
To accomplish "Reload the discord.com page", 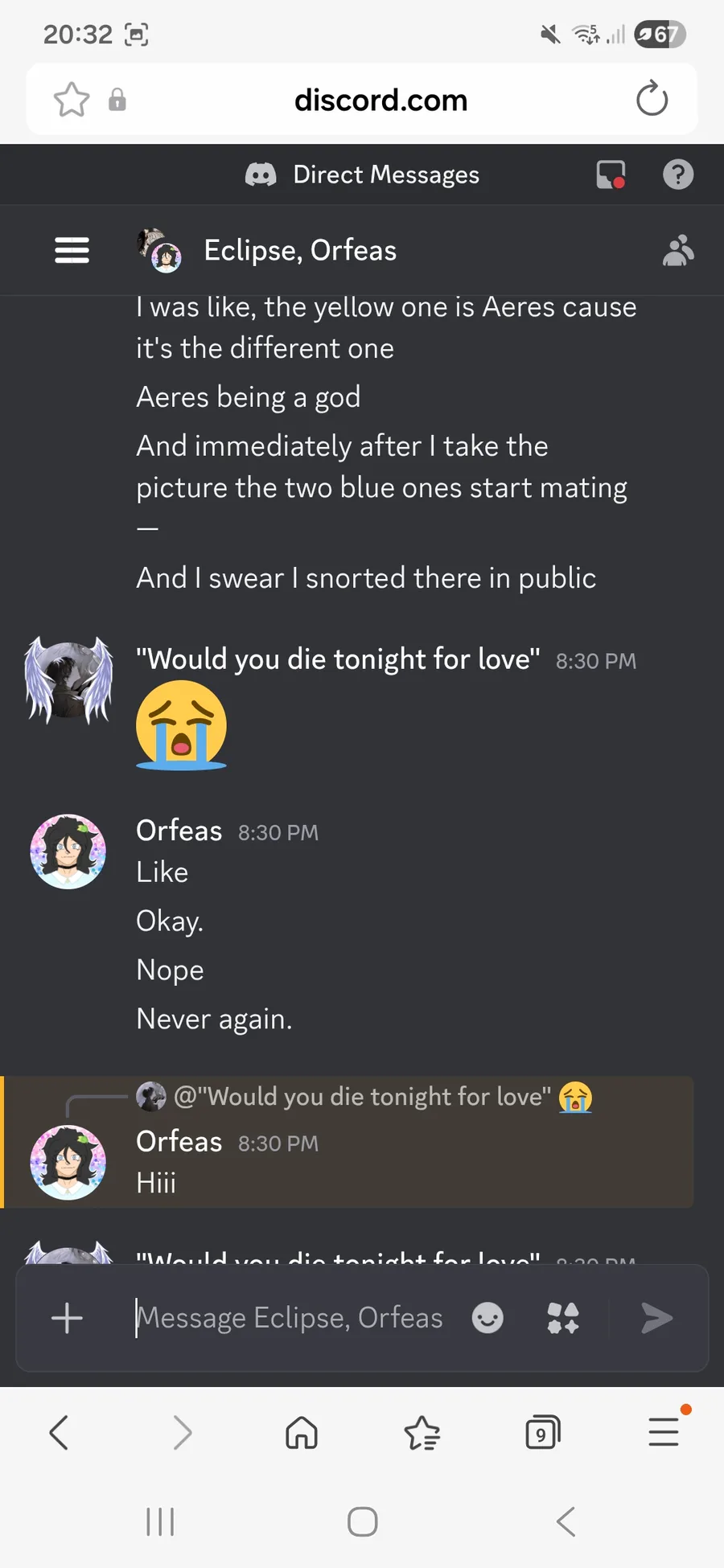I will 652,100.
